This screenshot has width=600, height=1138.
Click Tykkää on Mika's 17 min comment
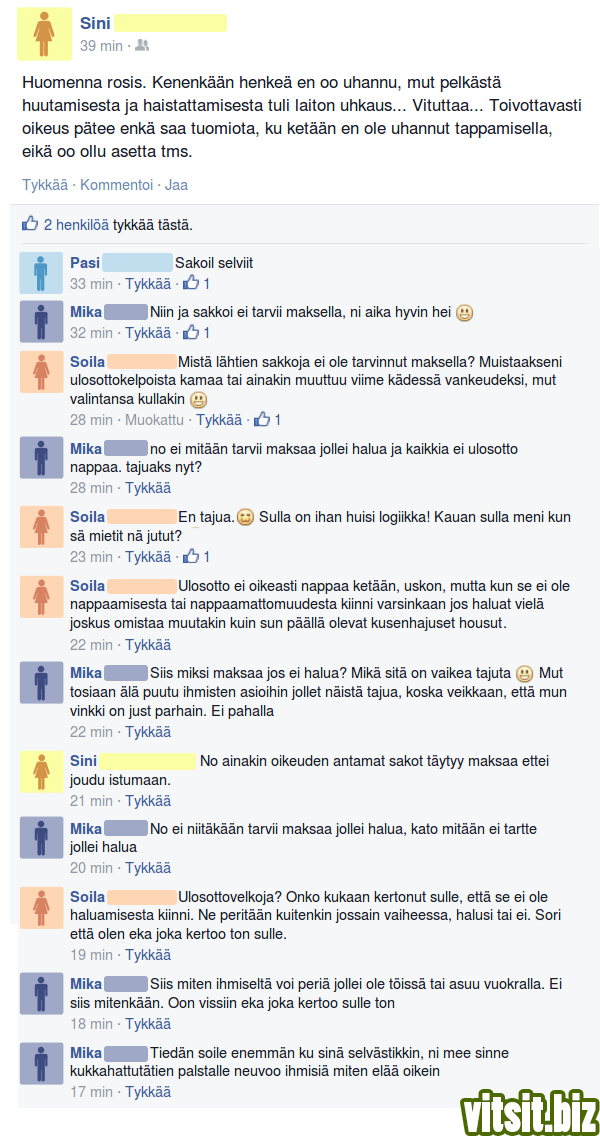pos(148,1092)
